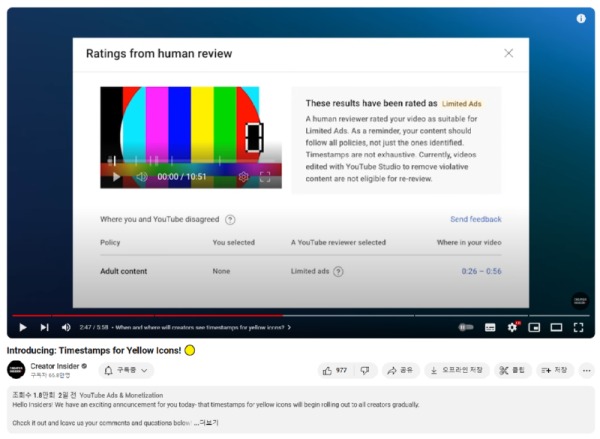Toggle the autoplay switch
600x439 pixels.
click(x=466, y=327)
